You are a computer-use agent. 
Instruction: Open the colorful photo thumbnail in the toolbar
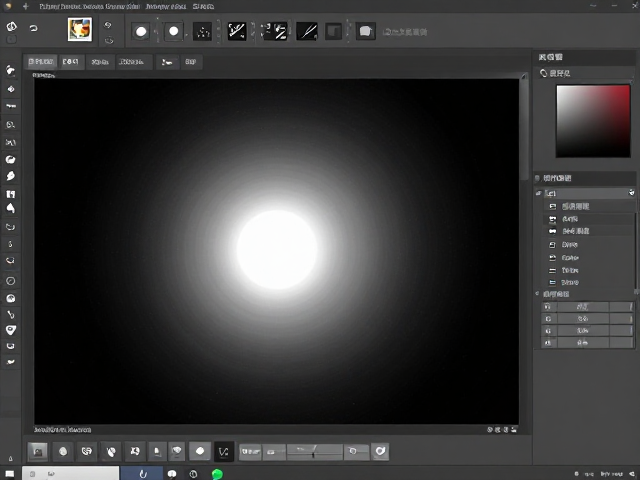[x=80, y=29]
